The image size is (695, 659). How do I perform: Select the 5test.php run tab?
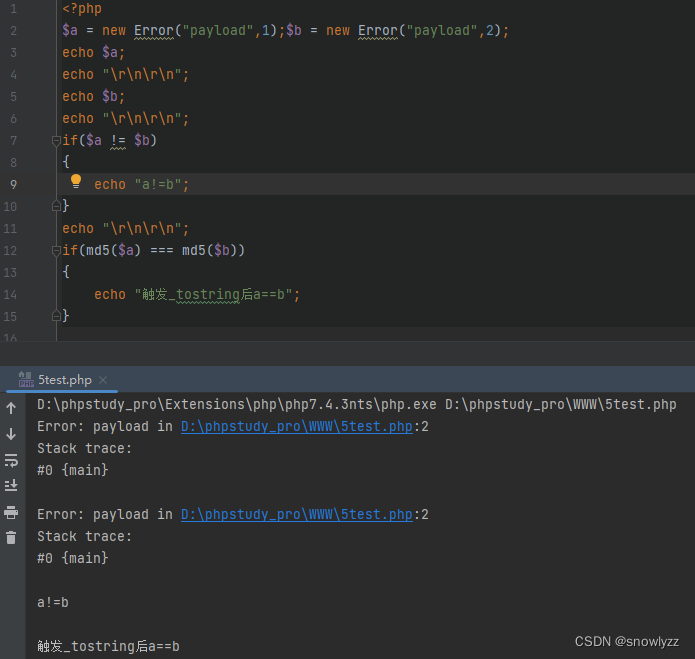62,380
